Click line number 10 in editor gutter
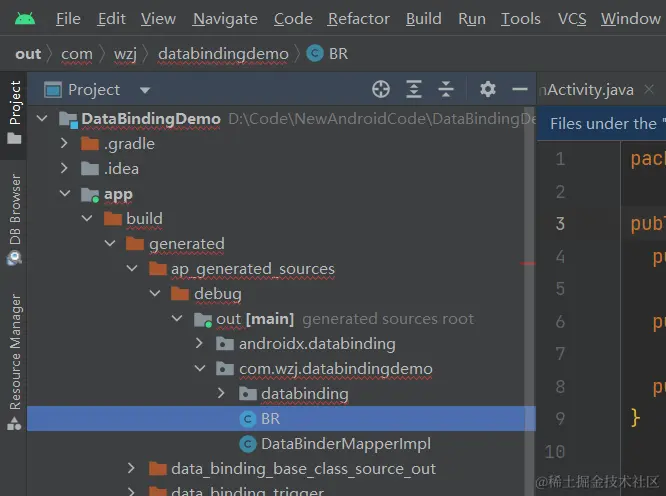Viewport: 666px width, 496px height. pos(555,452)
